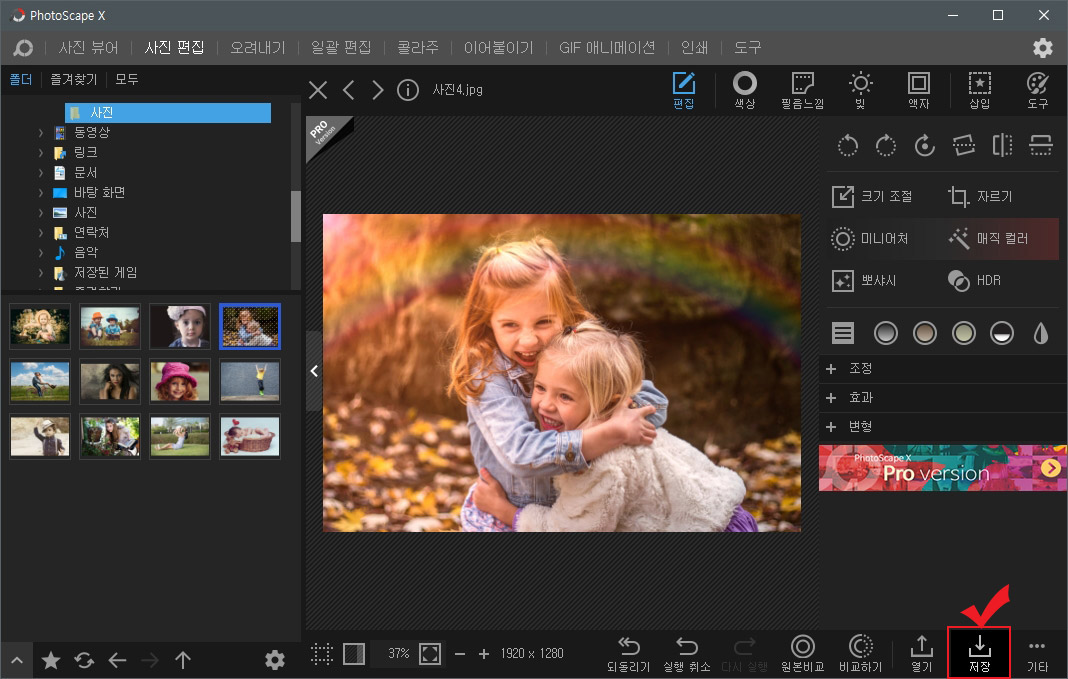This screenshot has height=679, width=1068.
Task: Click the water drop blur icon
Action: pyautogui.click(x=1041, y=333)
